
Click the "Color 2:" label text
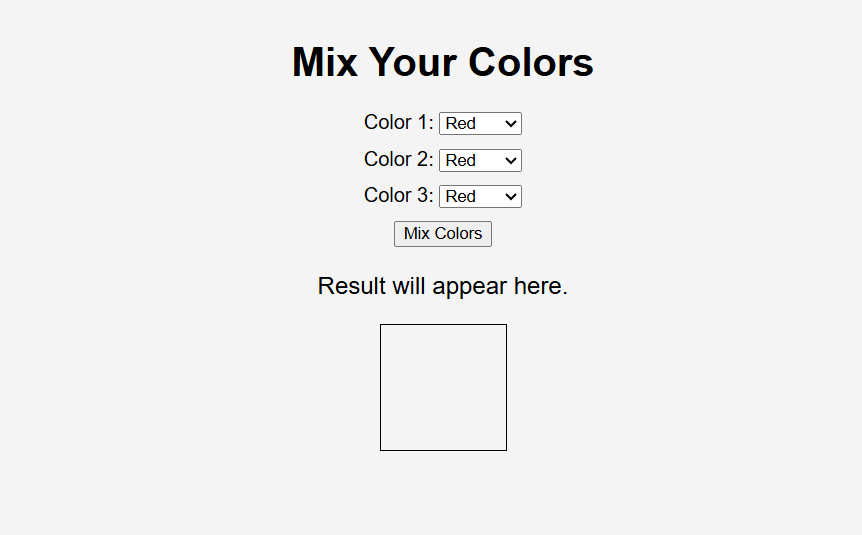398,159
